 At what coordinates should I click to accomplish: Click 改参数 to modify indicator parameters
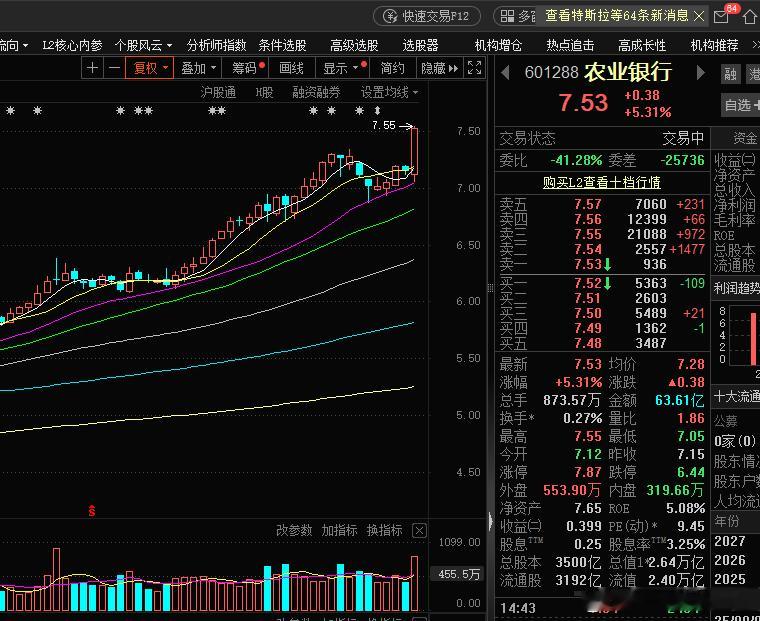pyautogui.click(x=294, y=530)
